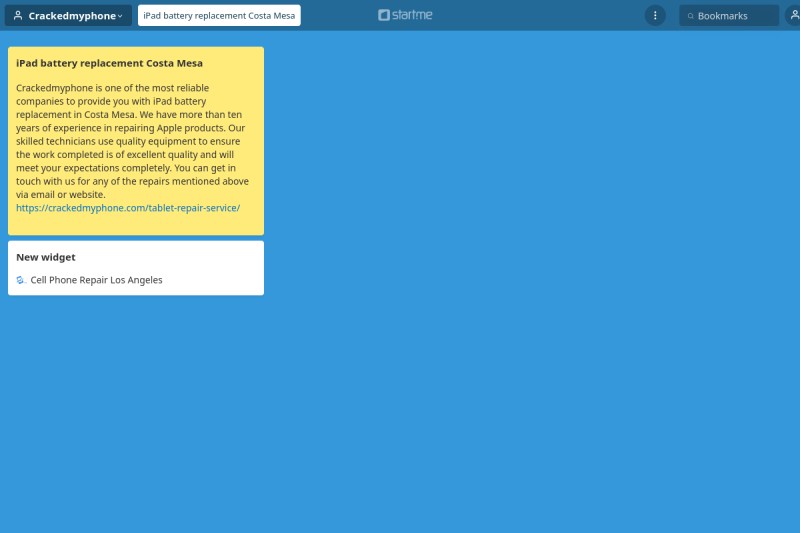Screen dimensions: 800x533
Task: Click the Cell Phone Repair bookmark favicon
Action: click(20, 280)
